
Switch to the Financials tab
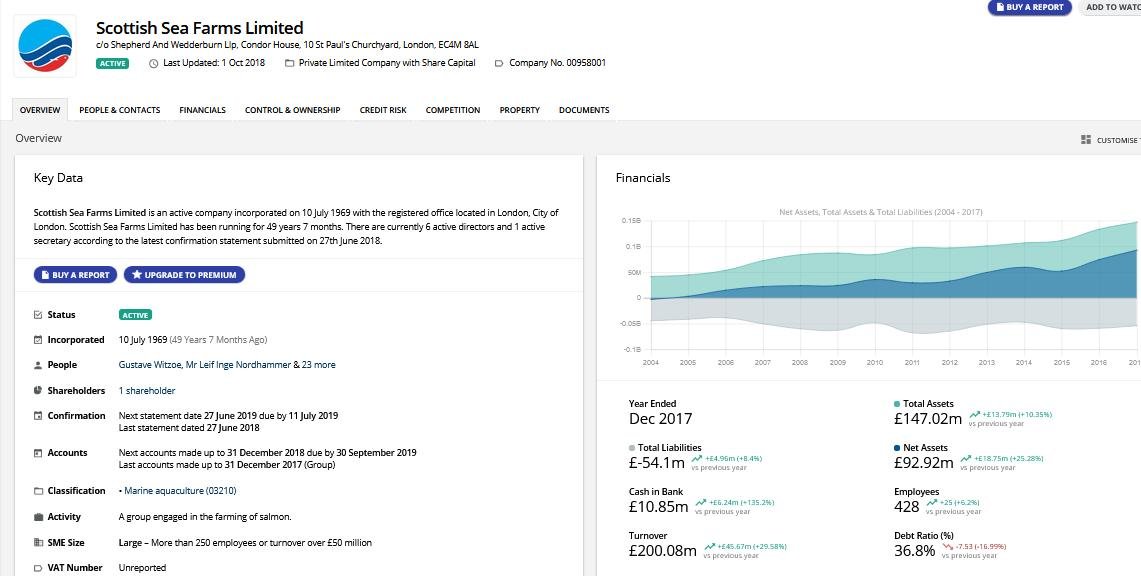pos(202,110)
